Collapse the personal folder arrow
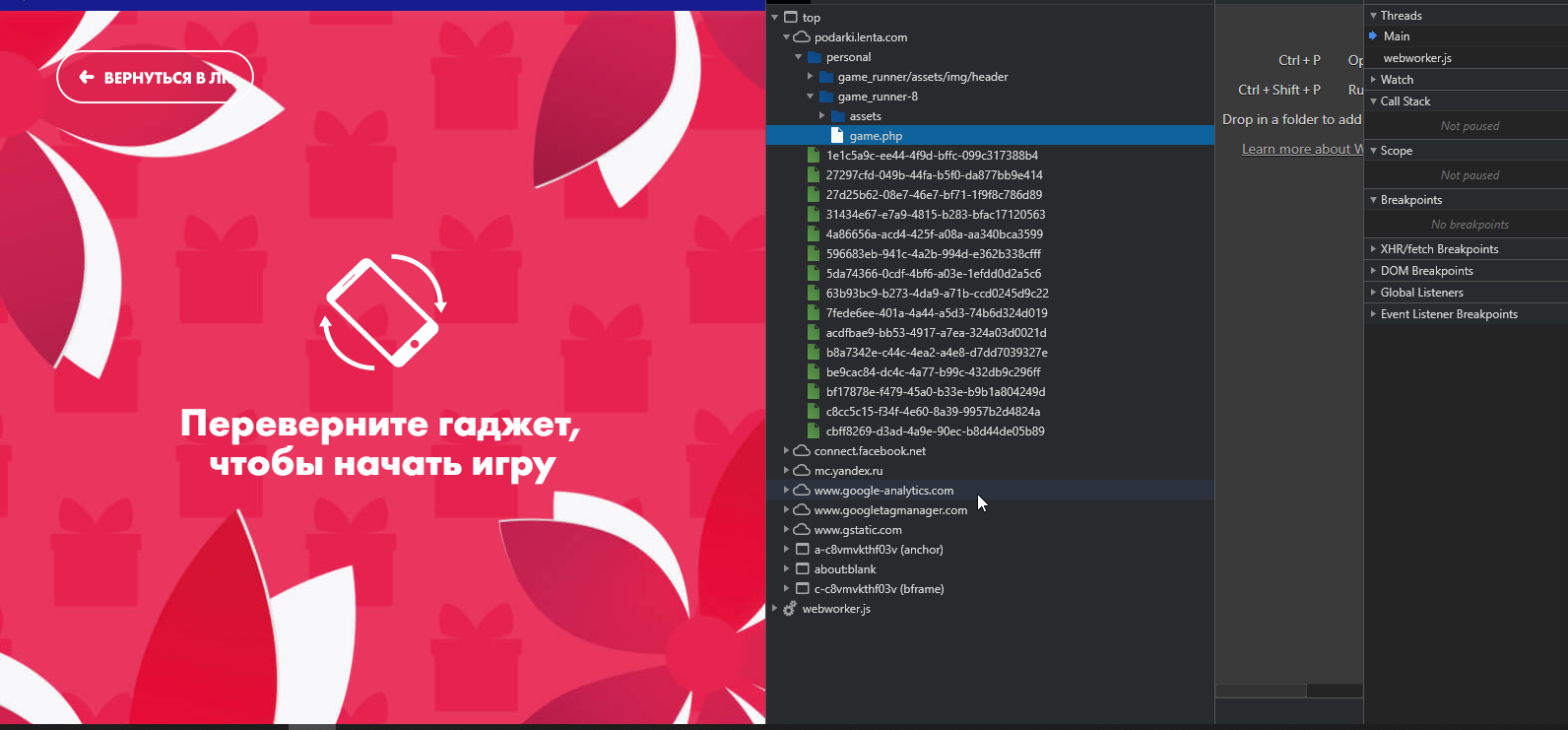Viewport: 1568px width, 730px height. [799, 57]
